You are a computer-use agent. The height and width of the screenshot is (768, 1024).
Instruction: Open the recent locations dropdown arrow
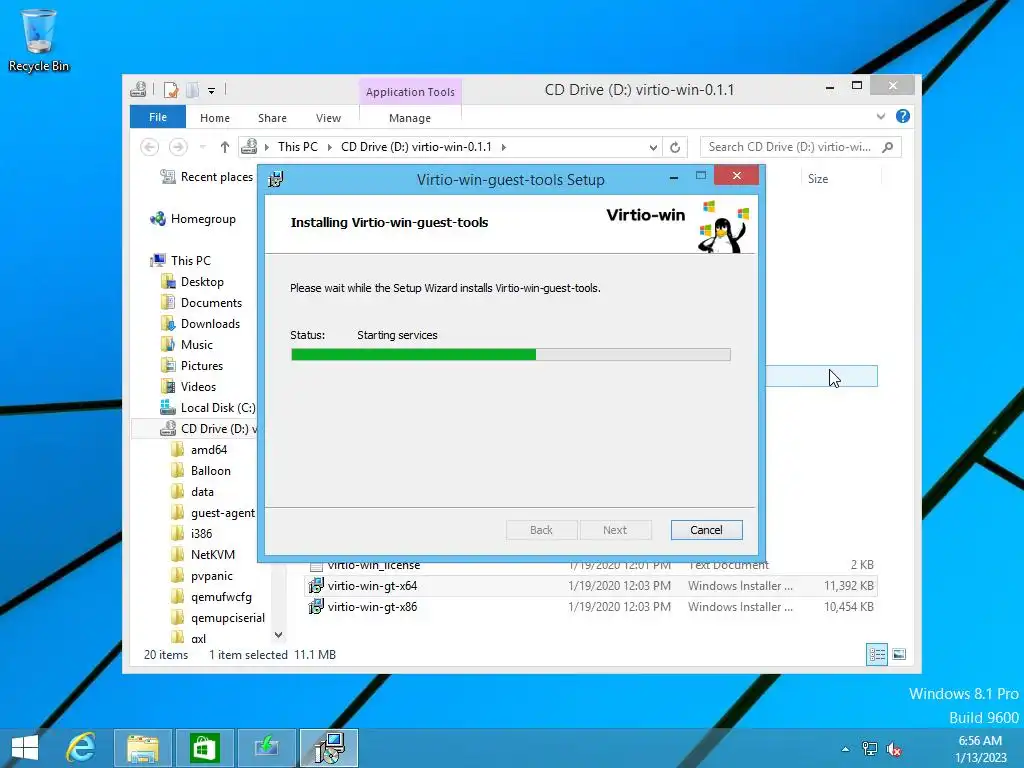click(x=202, y=147)
